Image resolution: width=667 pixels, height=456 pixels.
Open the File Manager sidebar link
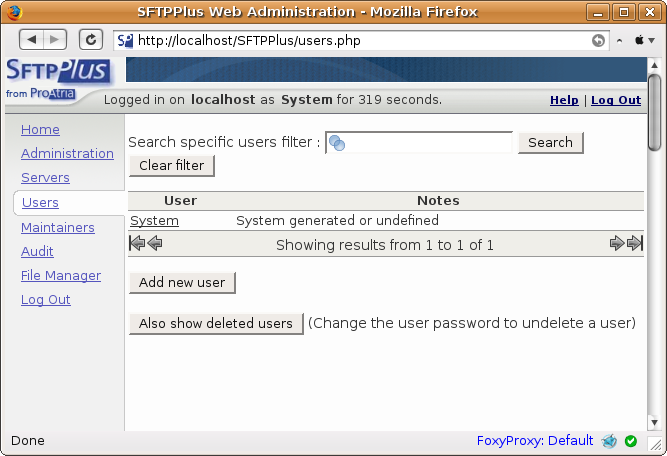click(61, 276)
